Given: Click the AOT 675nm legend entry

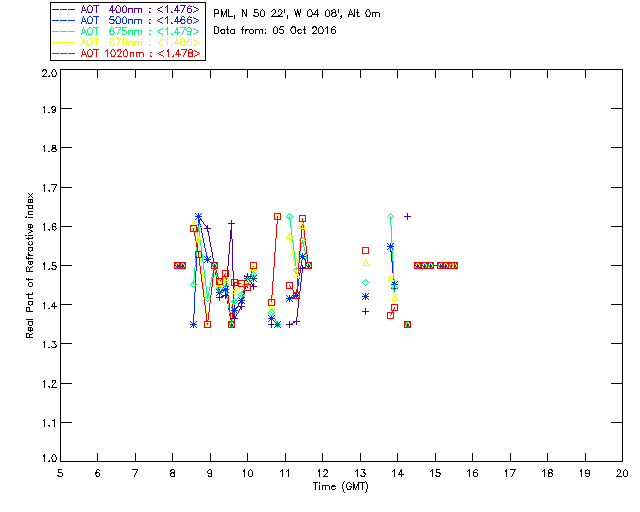Looking at the screenshot, I should pyautogui.click(x=126, y=31).
